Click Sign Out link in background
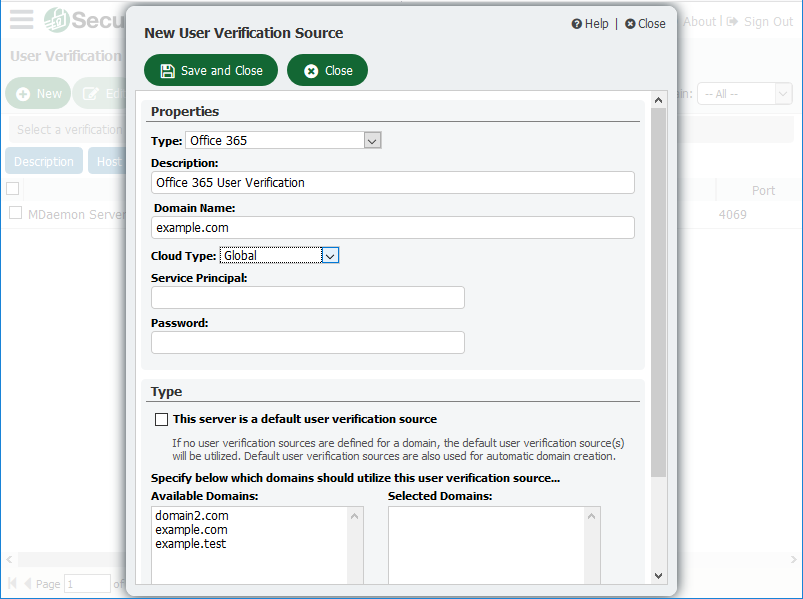This screenshot has height=599, width=803. (x=760, y=22)
